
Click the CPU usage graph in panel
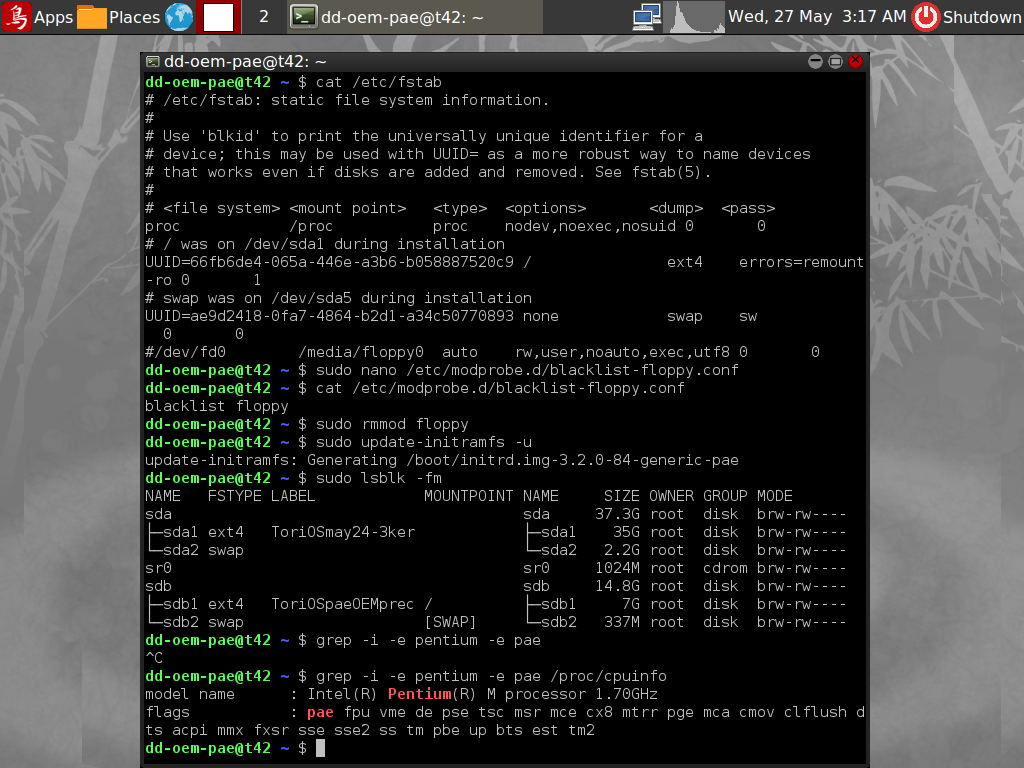tap(694, 17)
